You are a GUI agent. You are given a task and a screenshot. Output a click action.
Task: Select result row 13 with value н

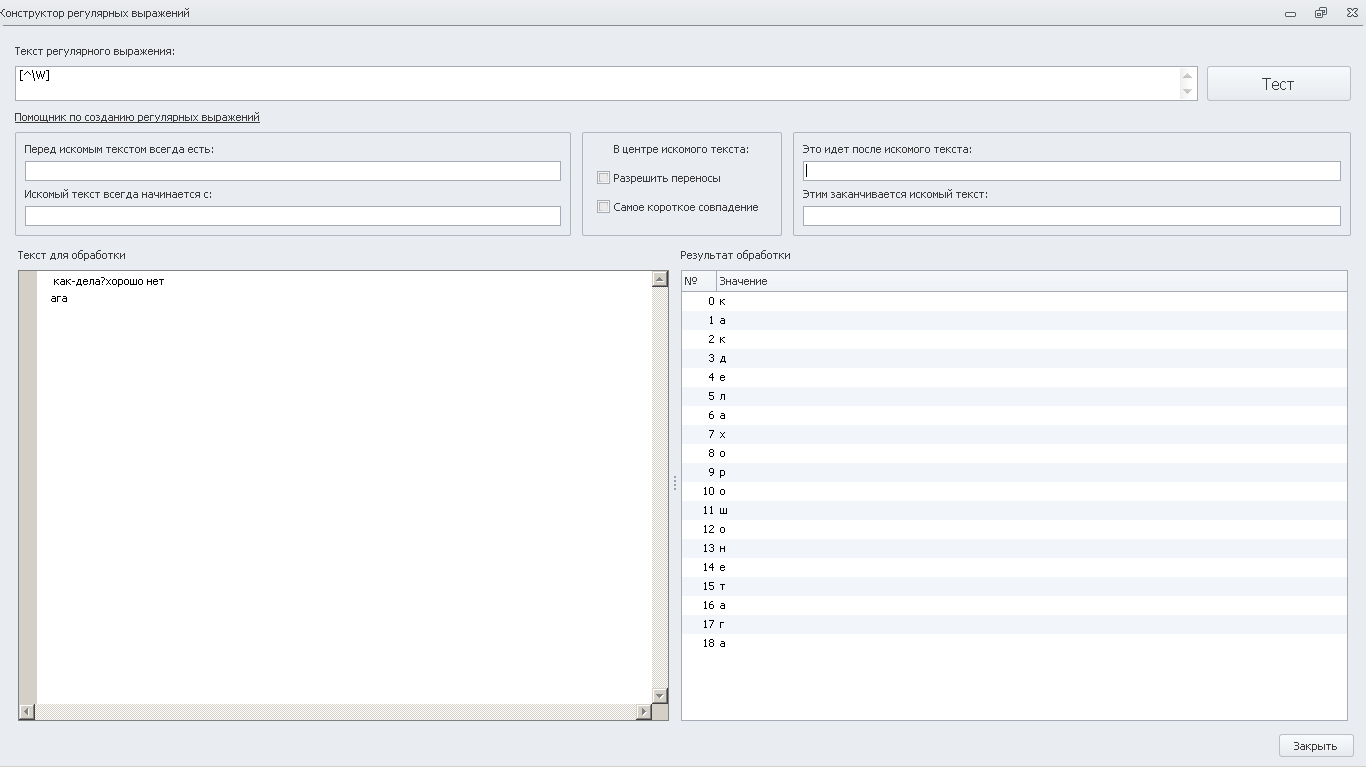pyautogui.click(x=1014, y=548)
